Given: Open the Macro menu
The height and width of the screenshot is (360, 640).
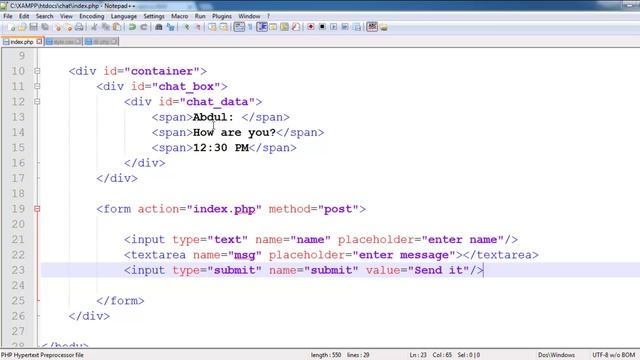Looking at the screenshot, I should tap(180, 16).
